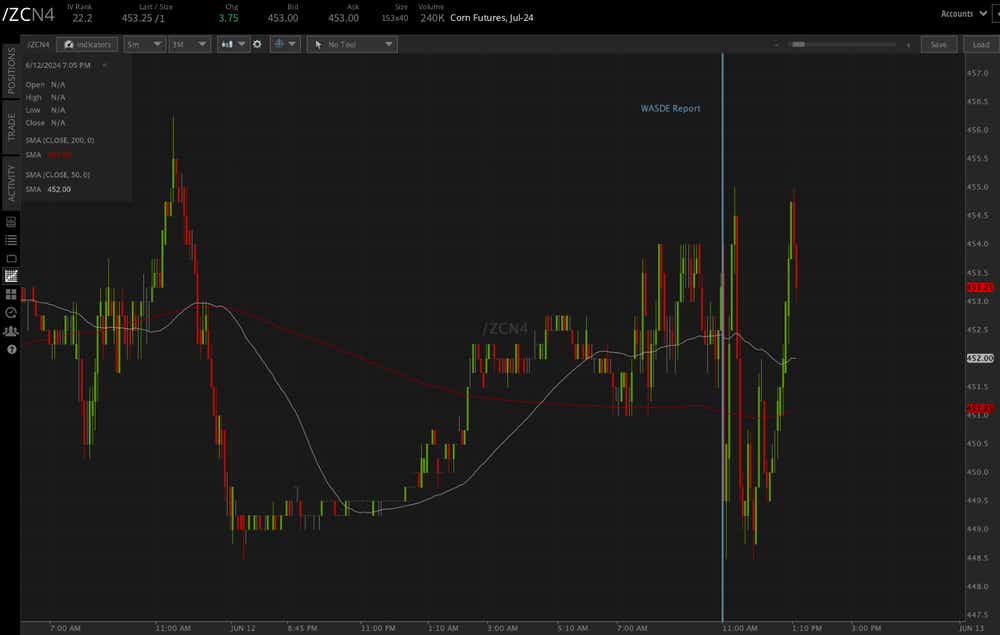The image size is (1000, 635).
Task: Click the Ask 453.00 value
Action: 343,18
